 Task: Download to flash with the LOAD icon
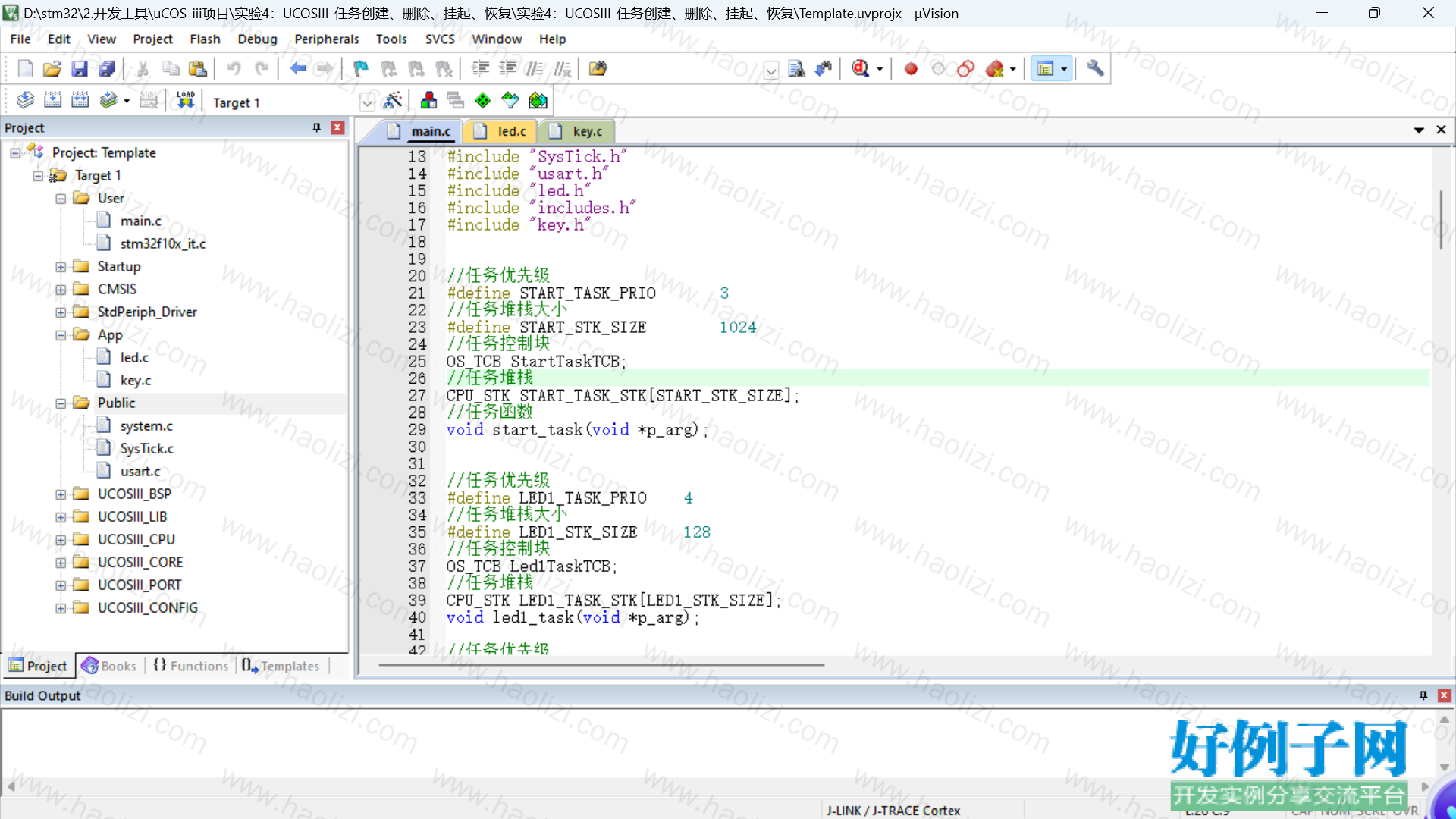click(x=186, y=100)
